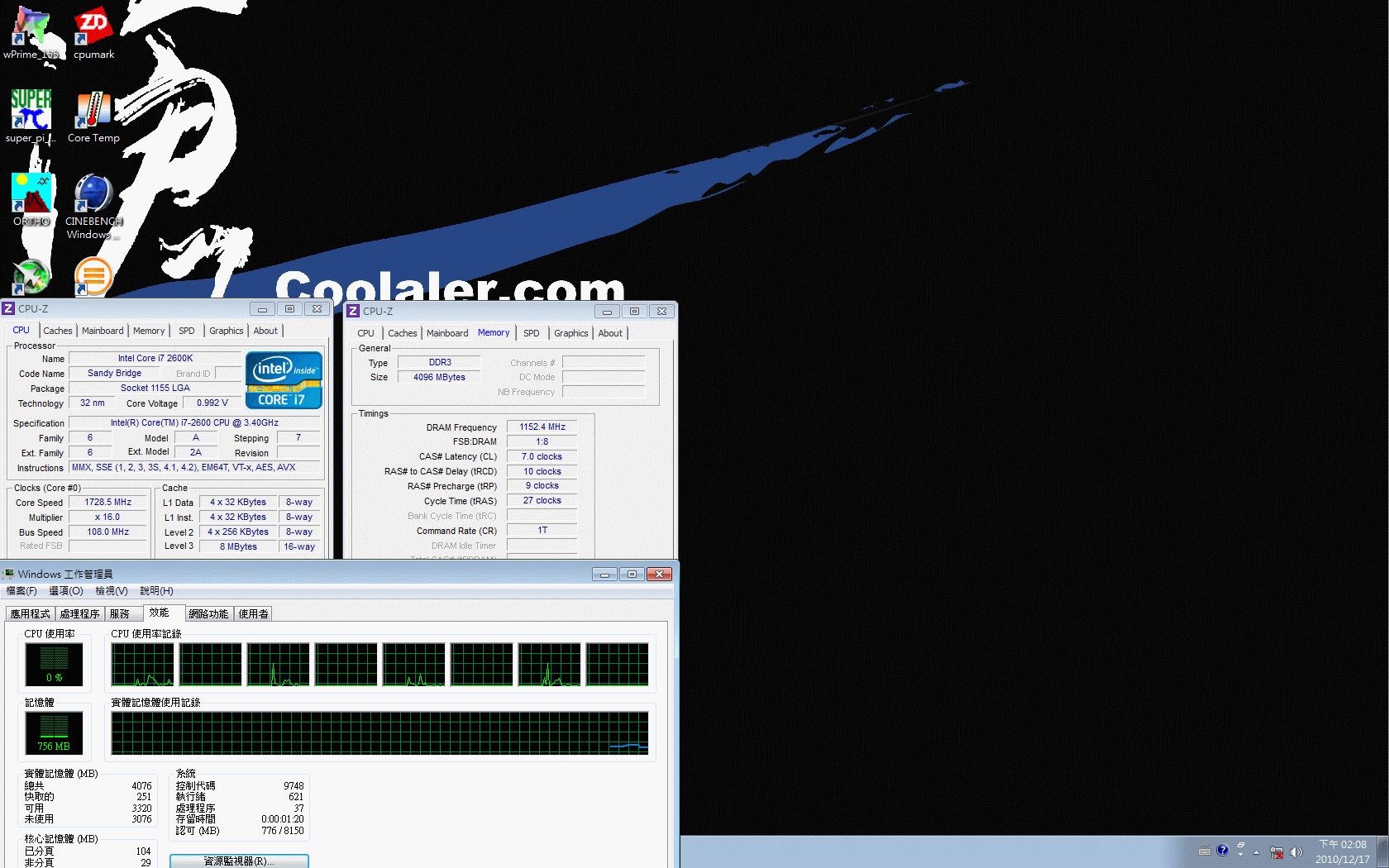Launch the Core Temp desktop icon
1389x868 pixels.
point(93,116)
